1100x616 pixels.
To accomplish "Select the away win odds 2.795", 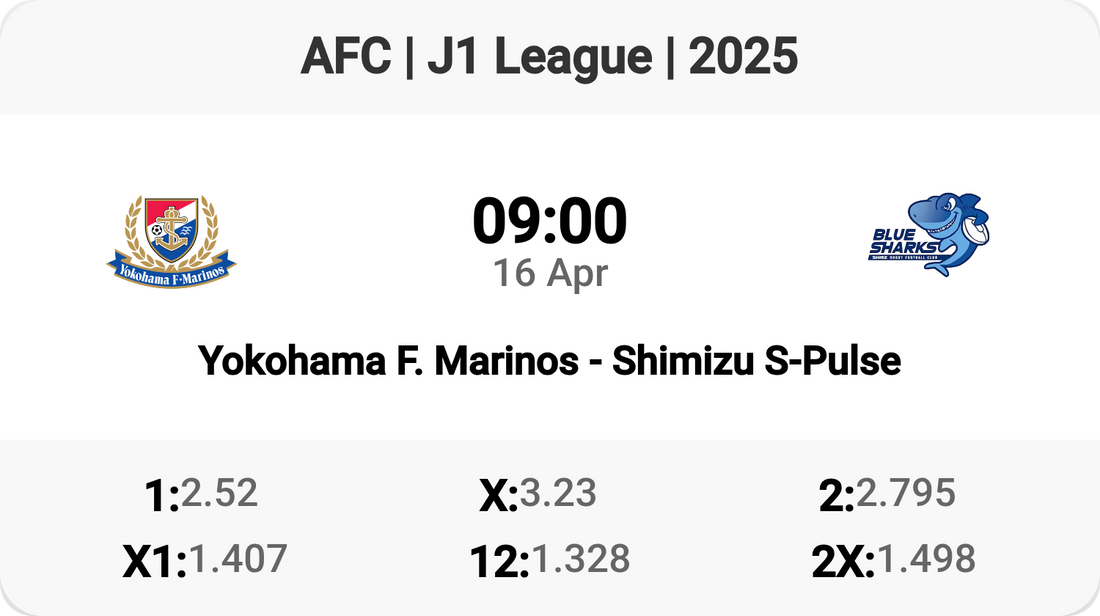I will coord(906,493).
